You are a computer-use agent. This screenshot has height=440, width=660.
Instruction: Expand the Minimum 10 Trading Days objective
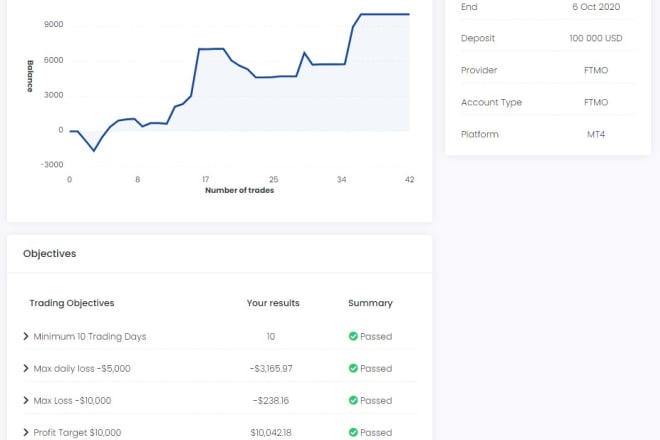[x=26, y=337]
